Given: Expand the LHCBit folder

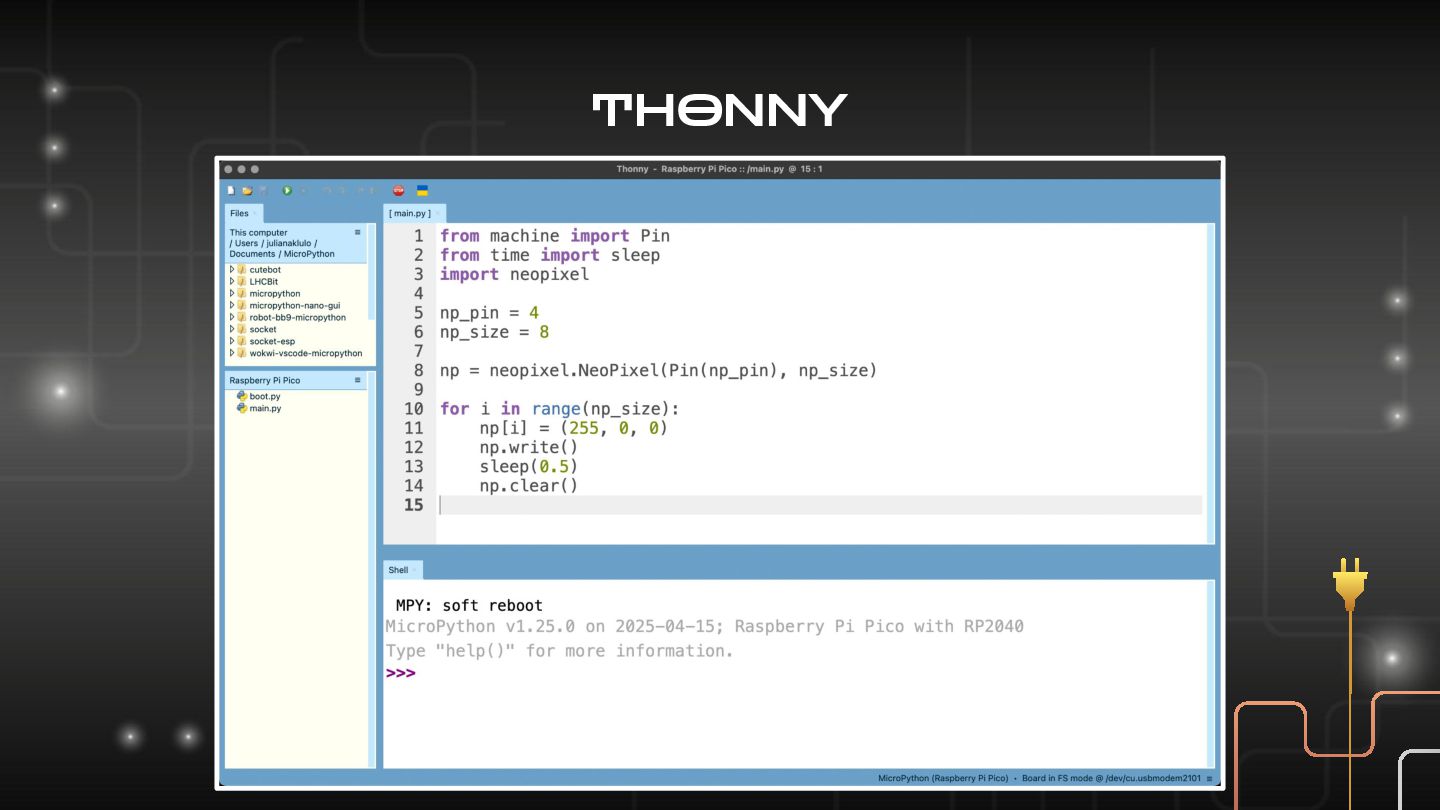Looking at the screenshot, I should coord(232,282).
